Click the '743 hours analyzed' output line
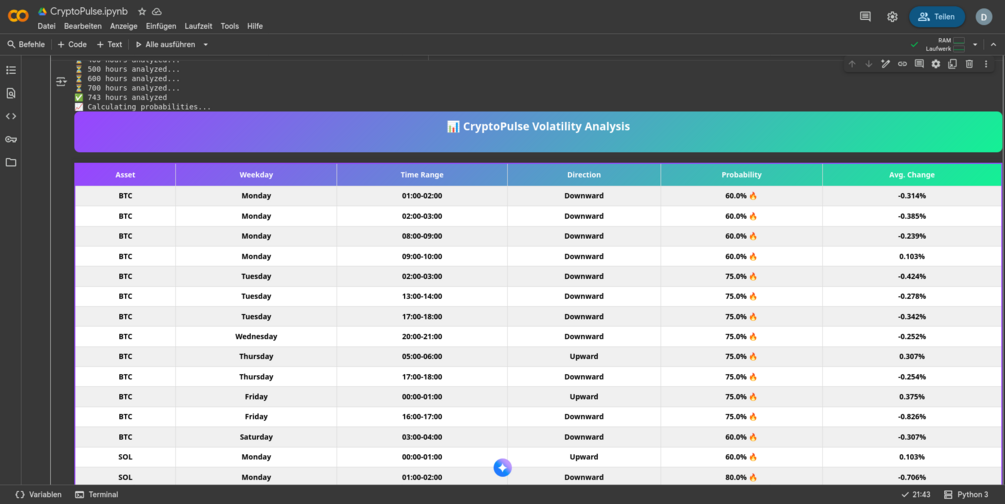Viewport: 1005px width, 504px height. point(127,97)
